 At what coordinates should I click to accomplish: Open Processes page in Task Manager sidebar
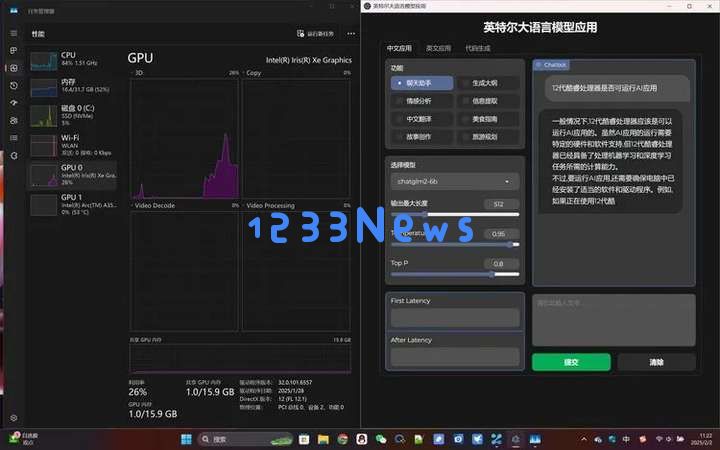(14, 51)
